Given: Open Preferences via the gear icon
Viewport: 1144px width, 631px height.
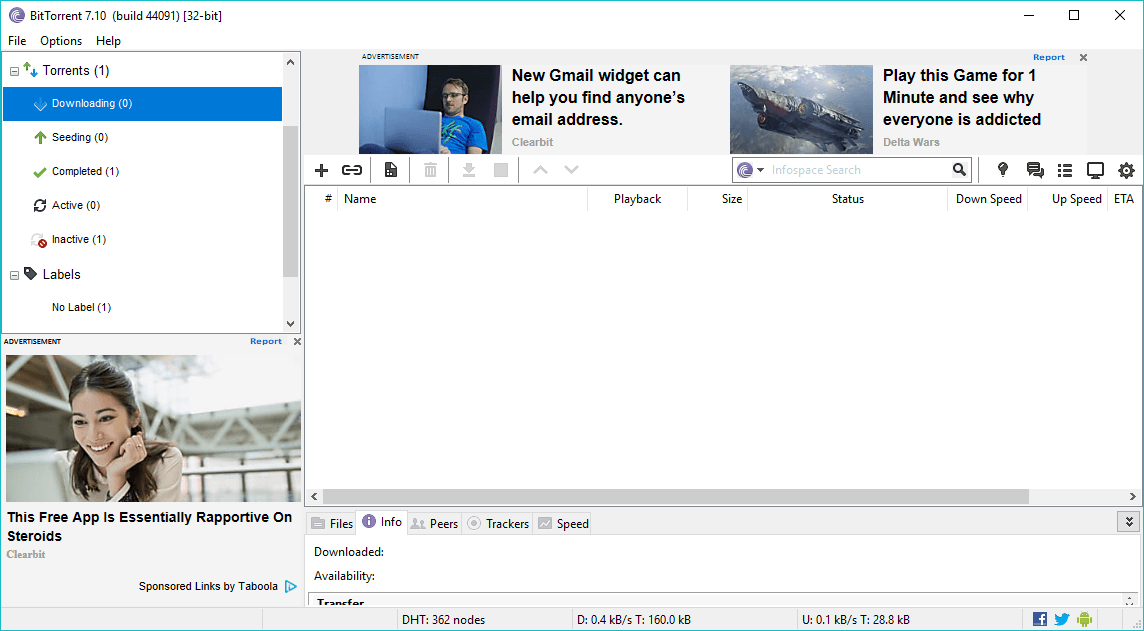Looking at the screenshot, I should [x=1126, y=171].
